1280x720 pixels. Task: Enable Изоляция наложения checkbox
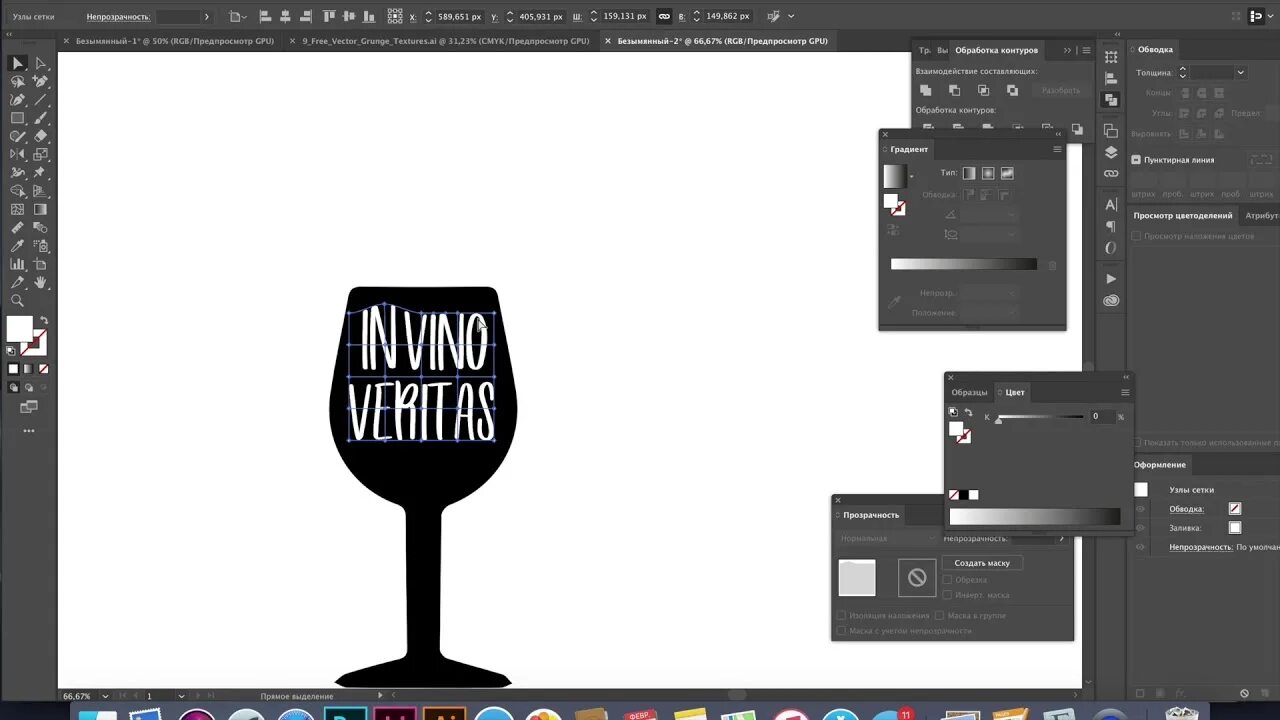841,615
